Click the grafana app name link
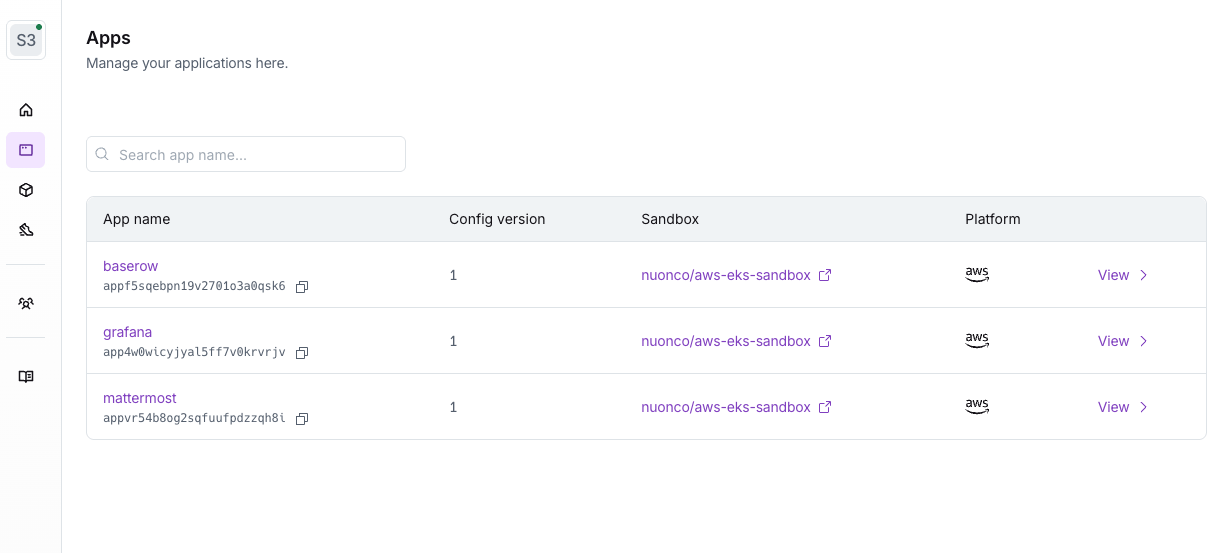 click(127, 332)
